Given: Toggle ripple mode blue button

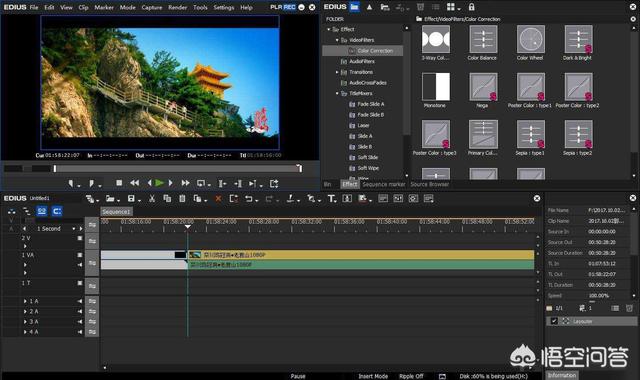Looking at the screenshot, I should [x=57, y=211].
